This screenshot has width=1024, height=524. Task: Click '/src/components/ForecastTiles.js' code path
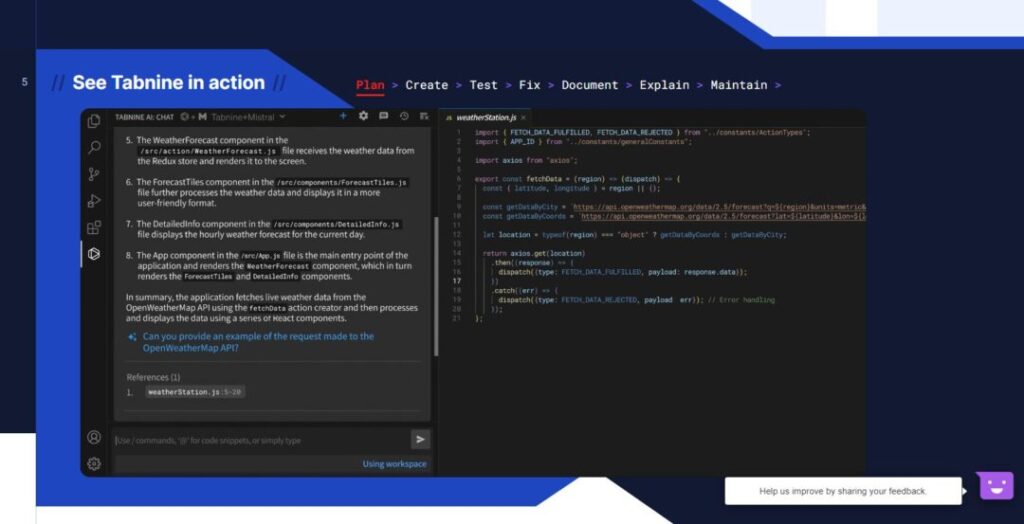[343, 183]
